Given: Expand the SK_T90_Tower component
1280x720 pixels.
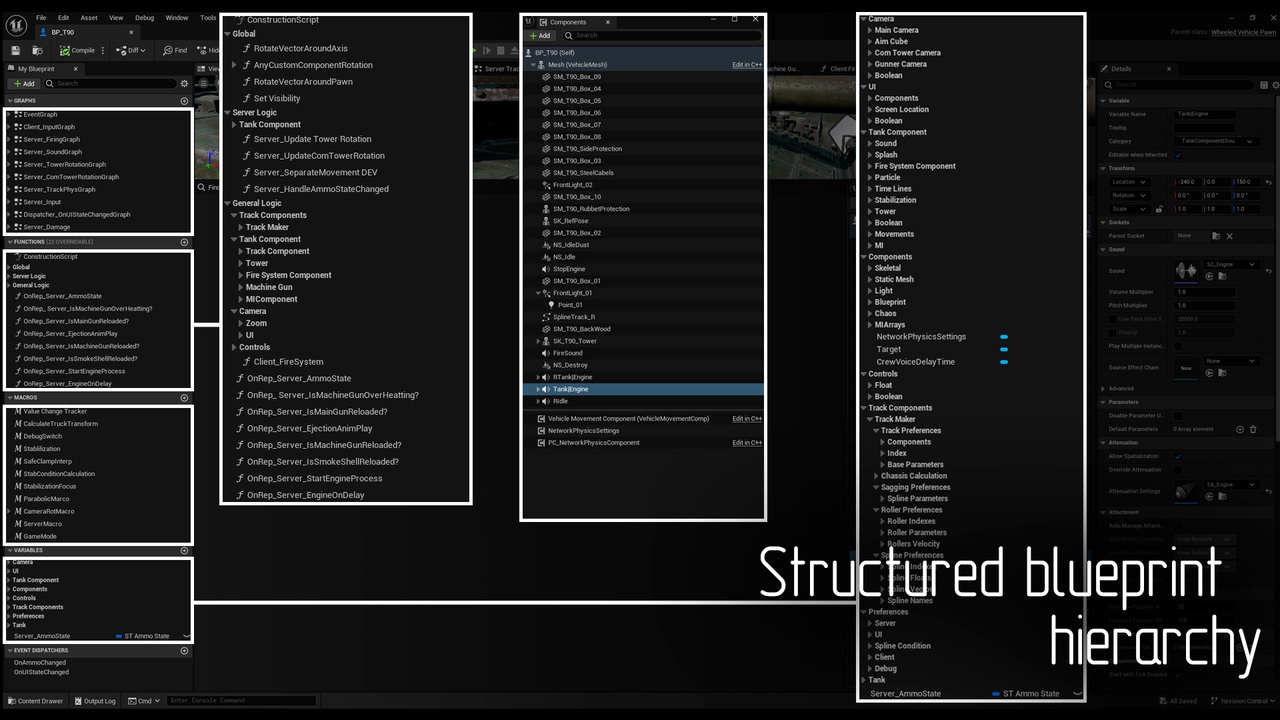Looking at the screenshot, I should coord(539,341).
